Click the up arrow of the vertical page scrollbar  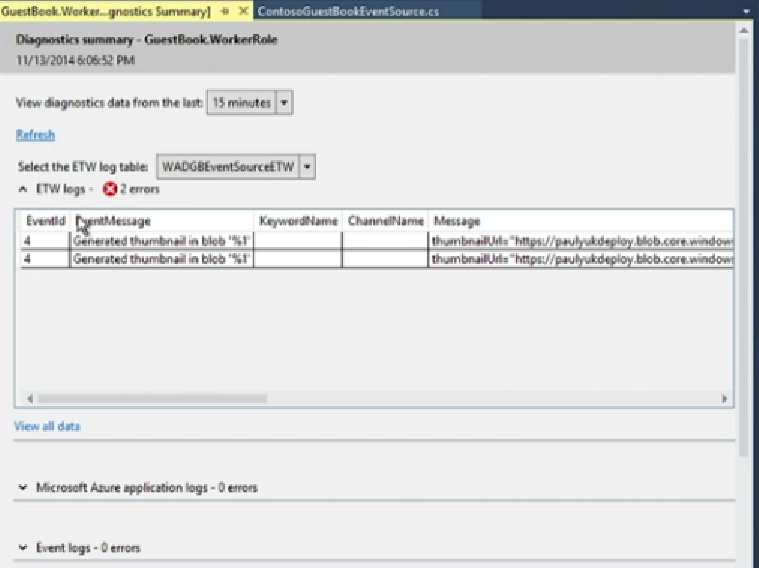(x=743, y=31)
